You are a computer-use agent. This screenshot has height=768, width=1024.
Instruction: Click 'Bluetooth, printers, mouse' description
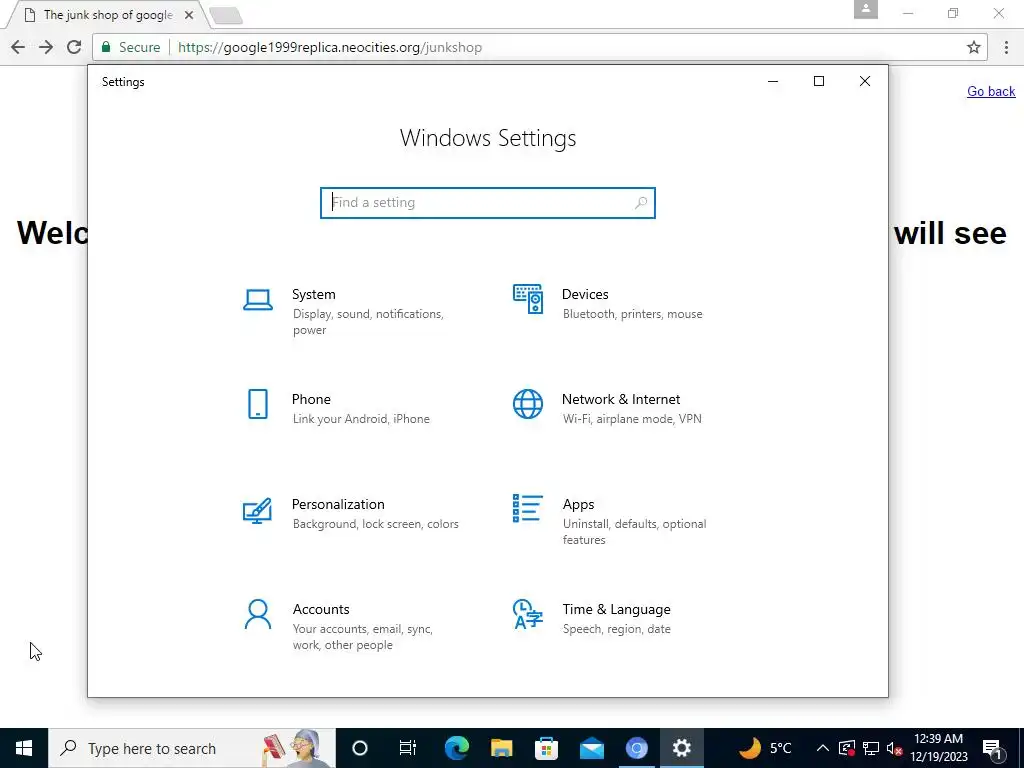tap(633, 314)
